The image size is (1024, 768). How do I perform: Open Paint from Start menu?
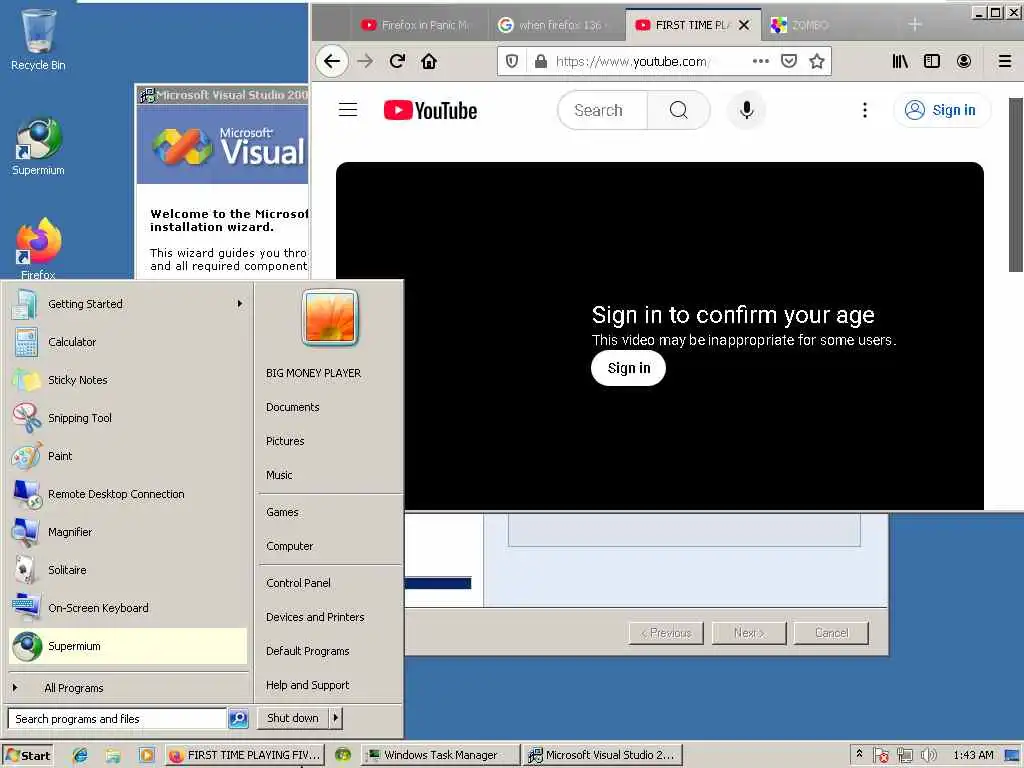tap(128, 456)
